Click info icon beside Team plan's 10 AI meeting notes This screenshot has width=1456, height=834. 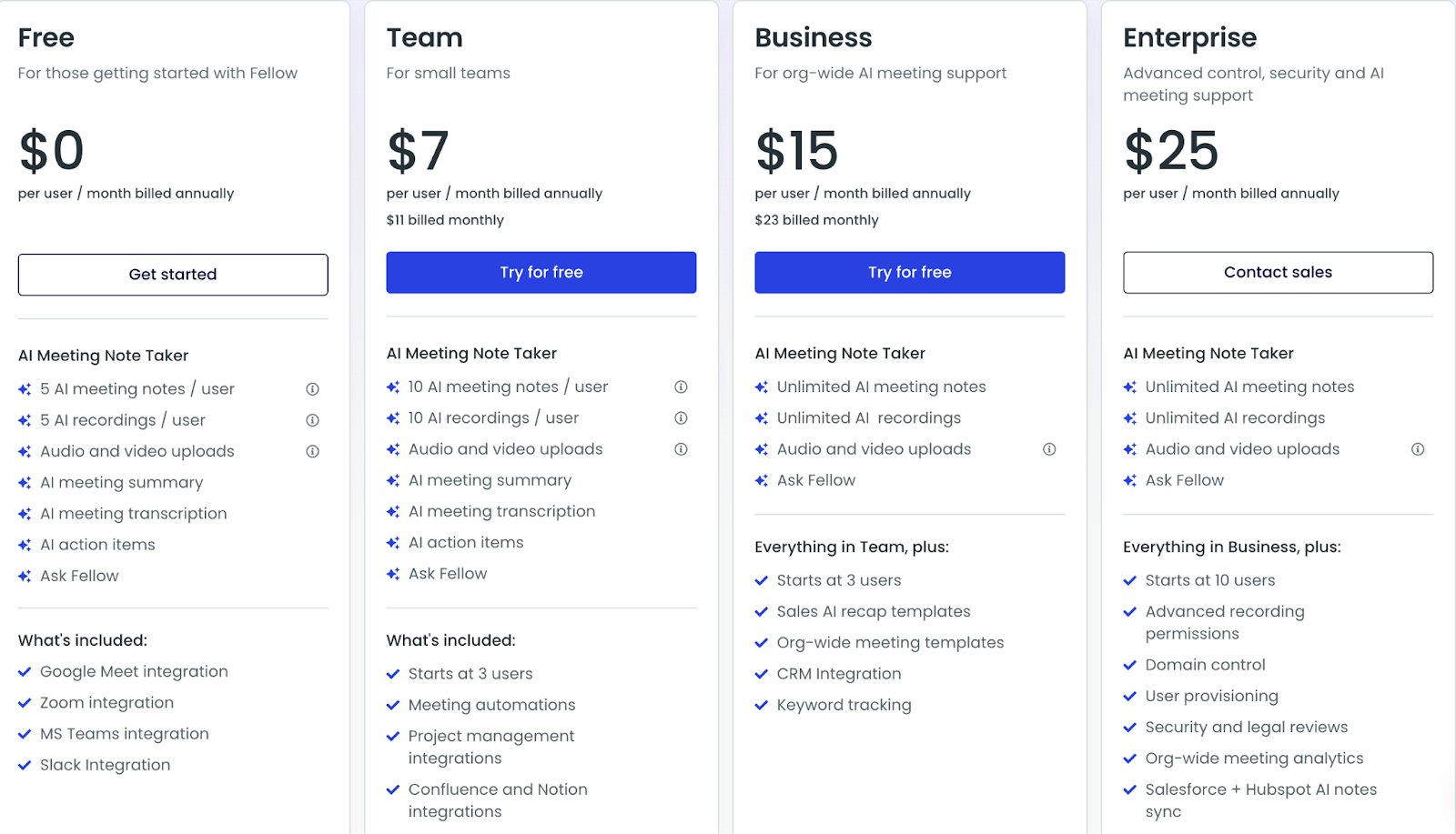681,387
